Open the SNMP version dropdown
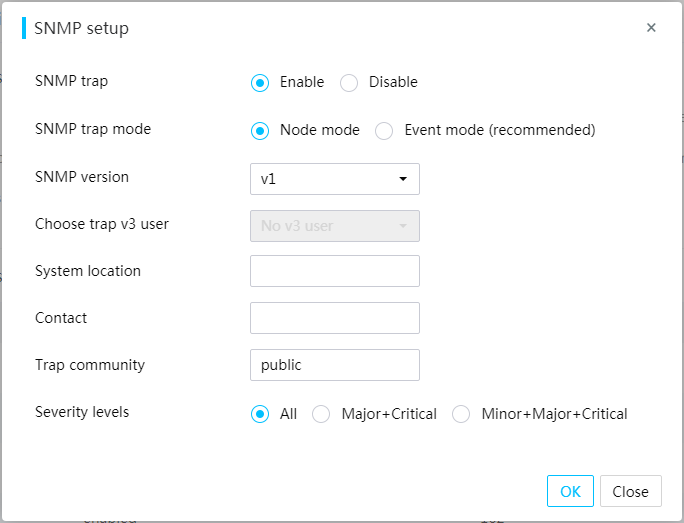The image size is (684, 523). (x=335, y=179)
